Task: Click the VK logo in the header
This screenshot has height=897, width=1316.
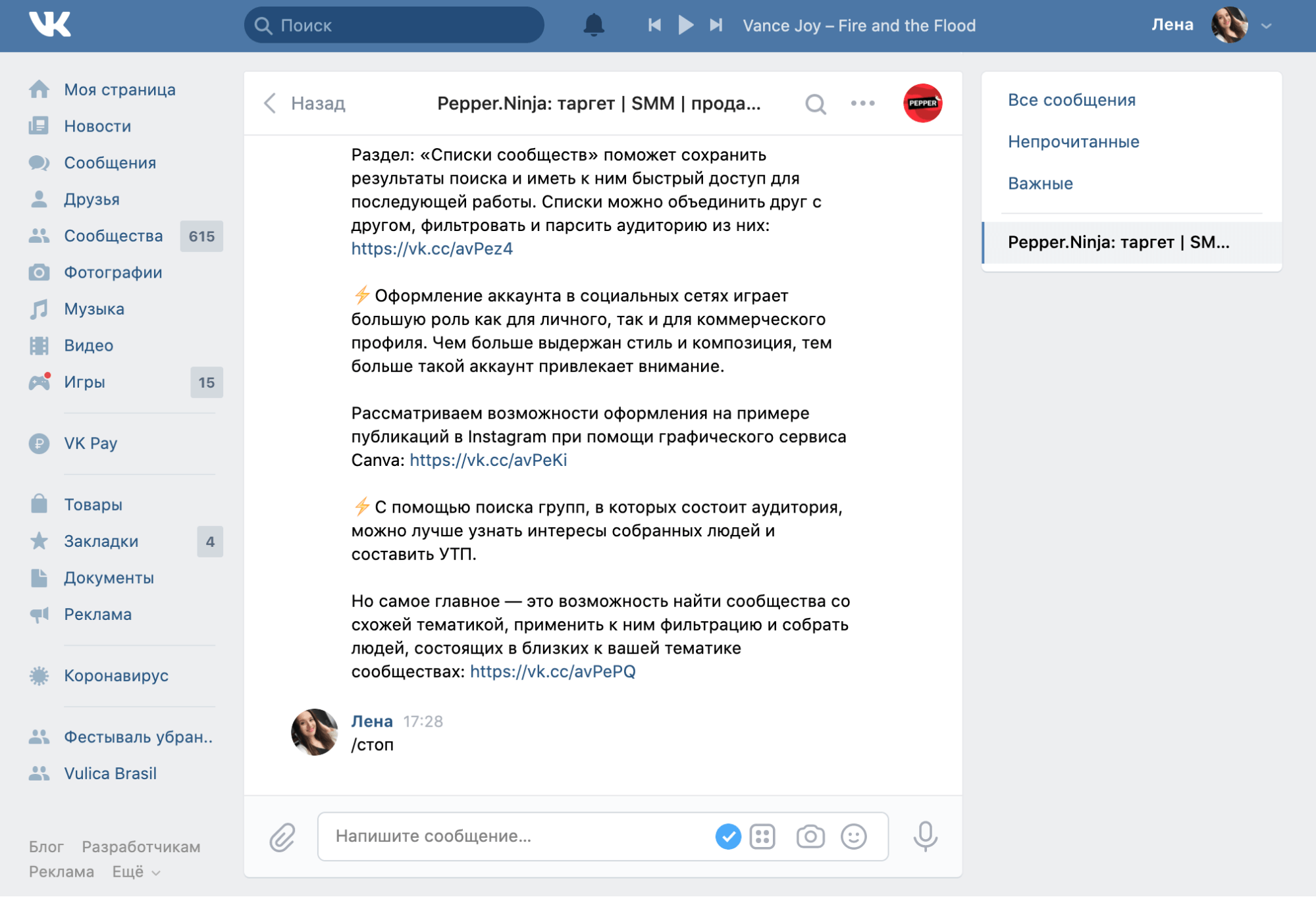Action: click(50, 24)
